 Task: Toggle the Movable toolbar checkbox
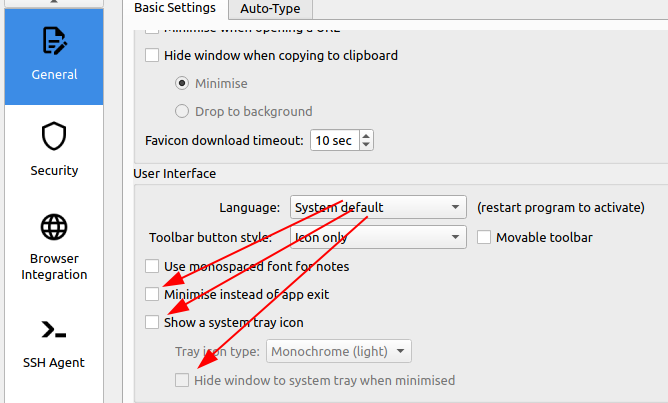pyautogui.click(x=484, y=238)
